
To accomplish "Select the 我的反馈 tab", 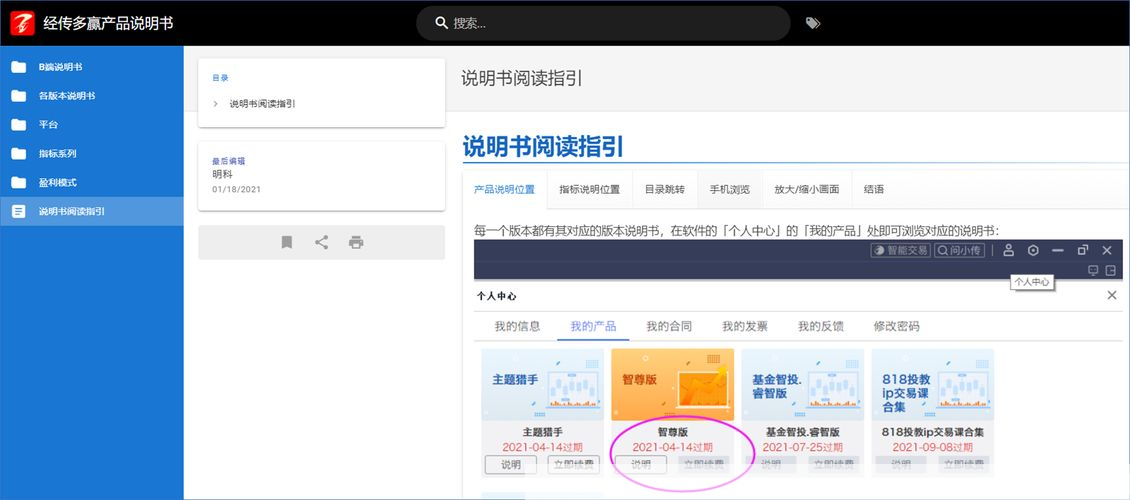I will point(821,326).
